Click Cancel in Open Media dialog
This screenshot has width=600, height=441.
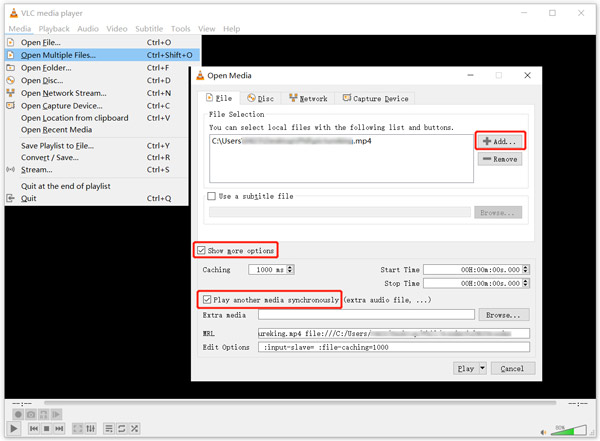(x=512, y=368)
